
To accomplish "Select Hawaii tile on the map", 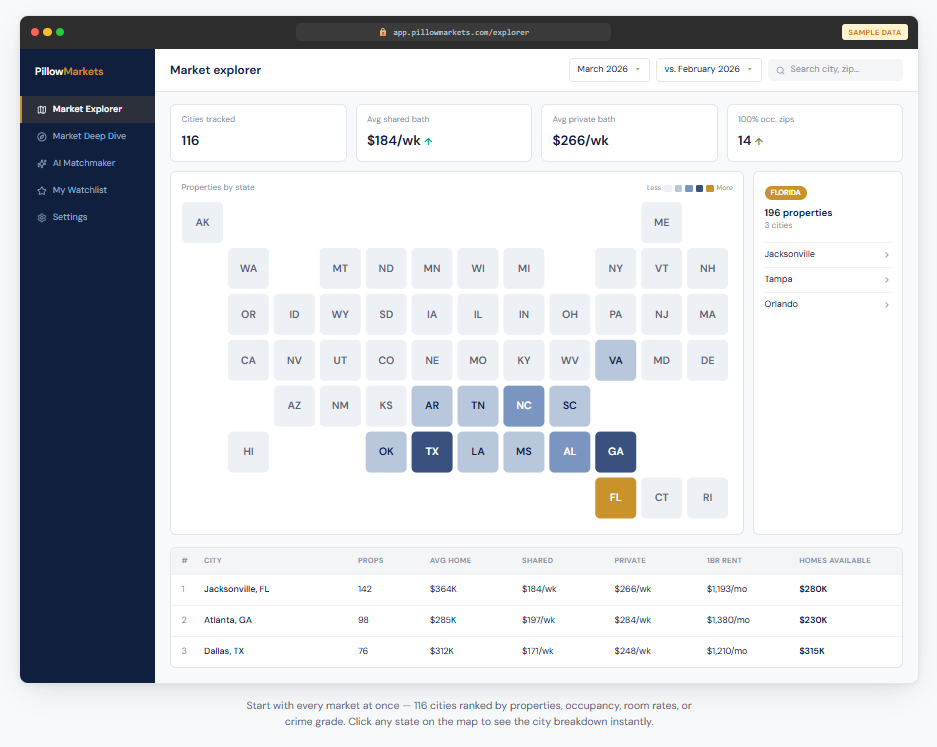I will 248,452.
